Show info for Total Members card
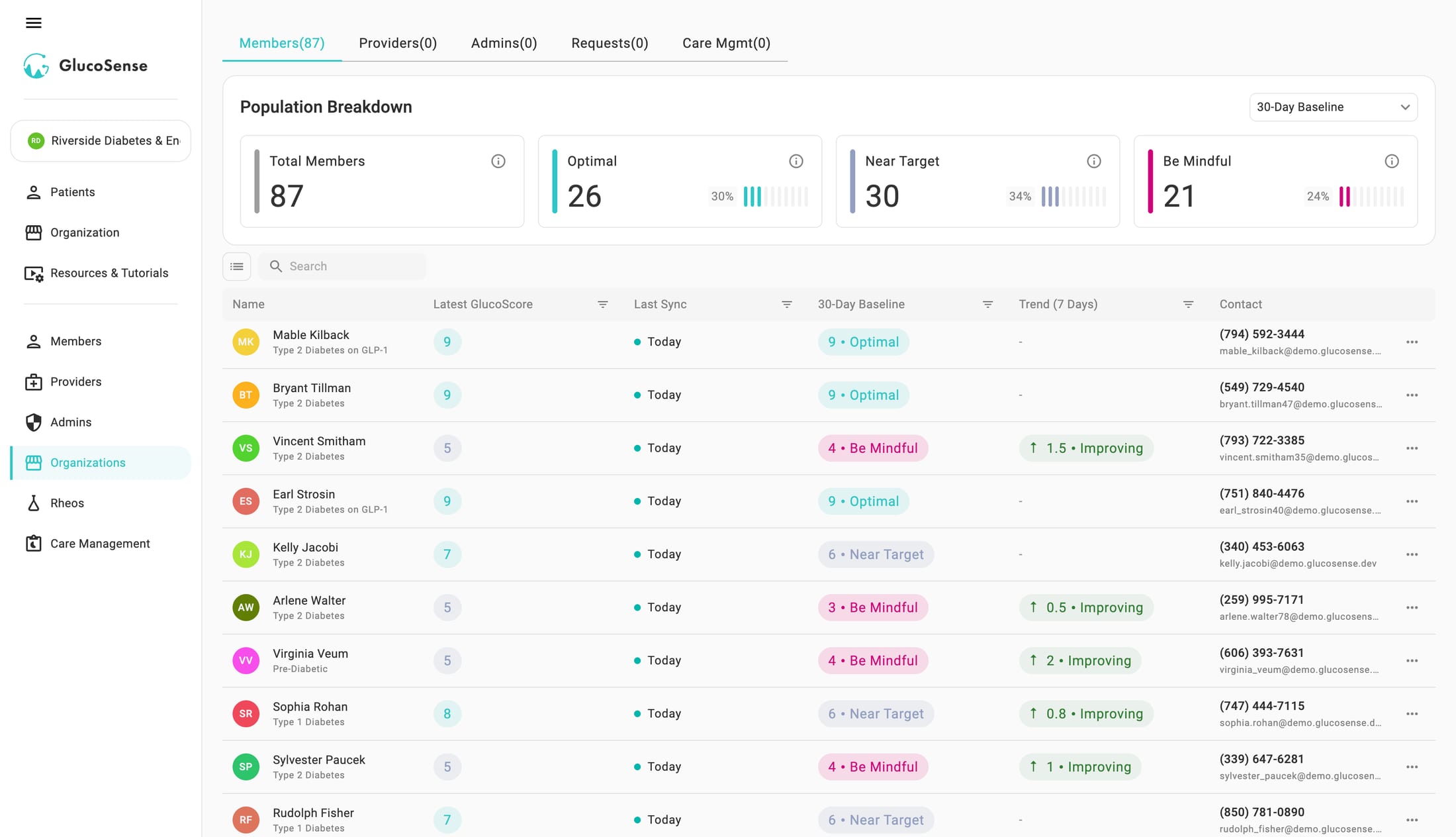The image size is (1456, 837). pyautogui.click(x=498, y=161)
